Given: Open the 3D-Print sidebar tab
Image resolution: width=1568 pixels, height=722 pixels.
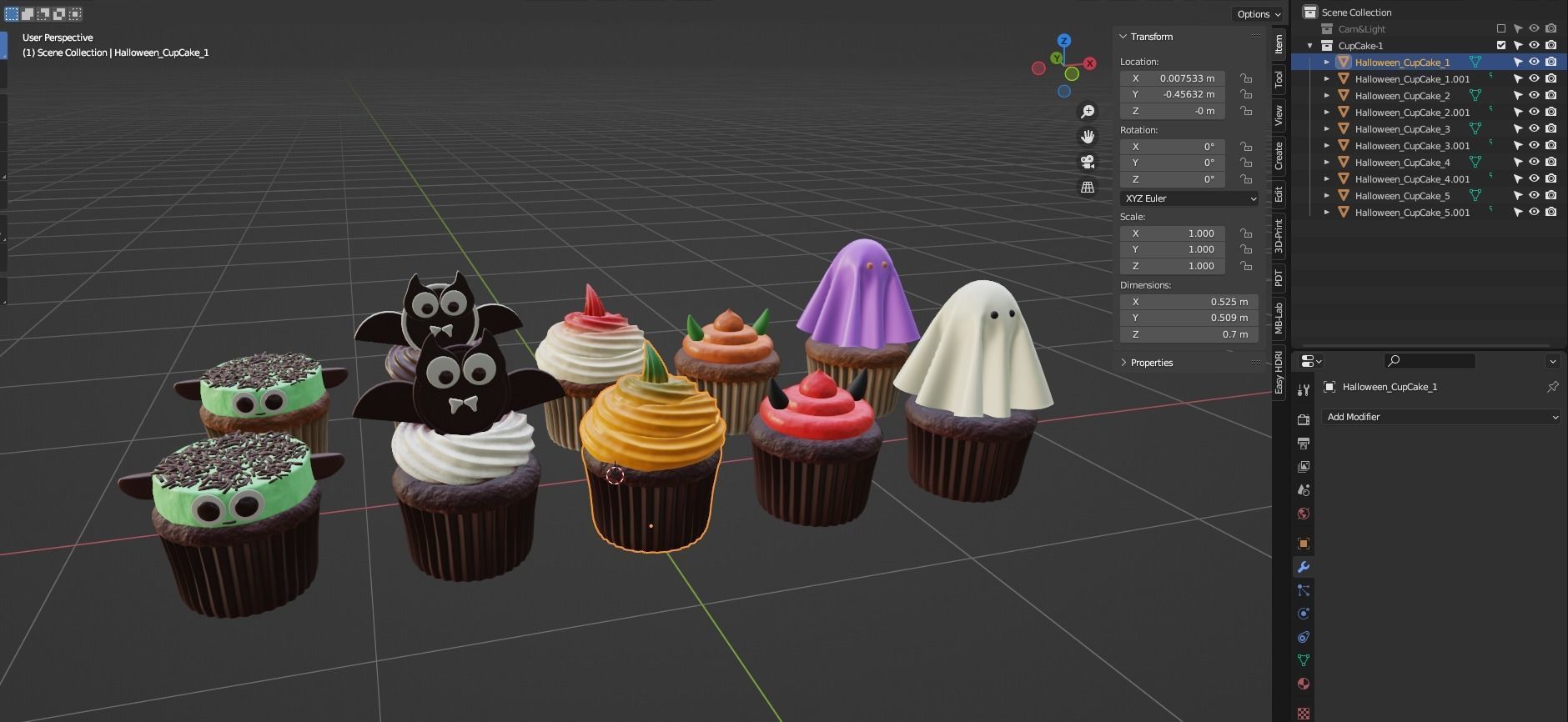Looking at the screenshot, I should pos(1279,236).
